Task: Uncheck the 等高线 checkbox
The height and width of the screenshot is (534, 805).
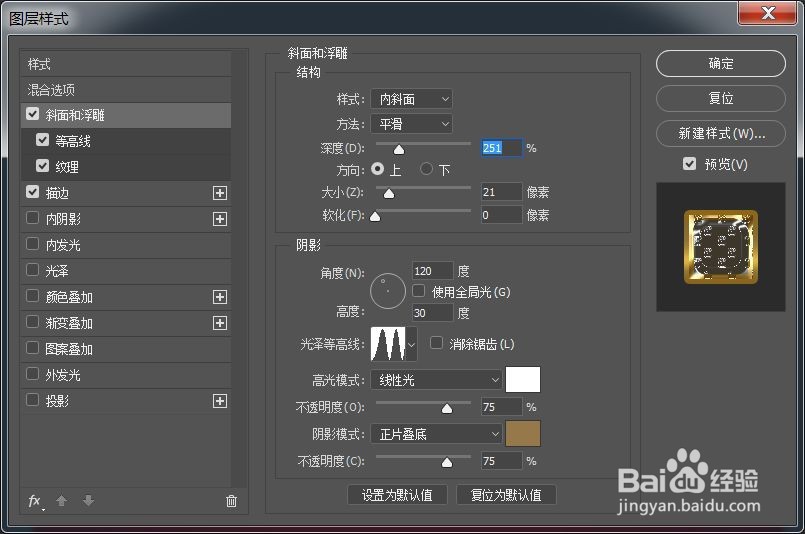Action: 43,140
